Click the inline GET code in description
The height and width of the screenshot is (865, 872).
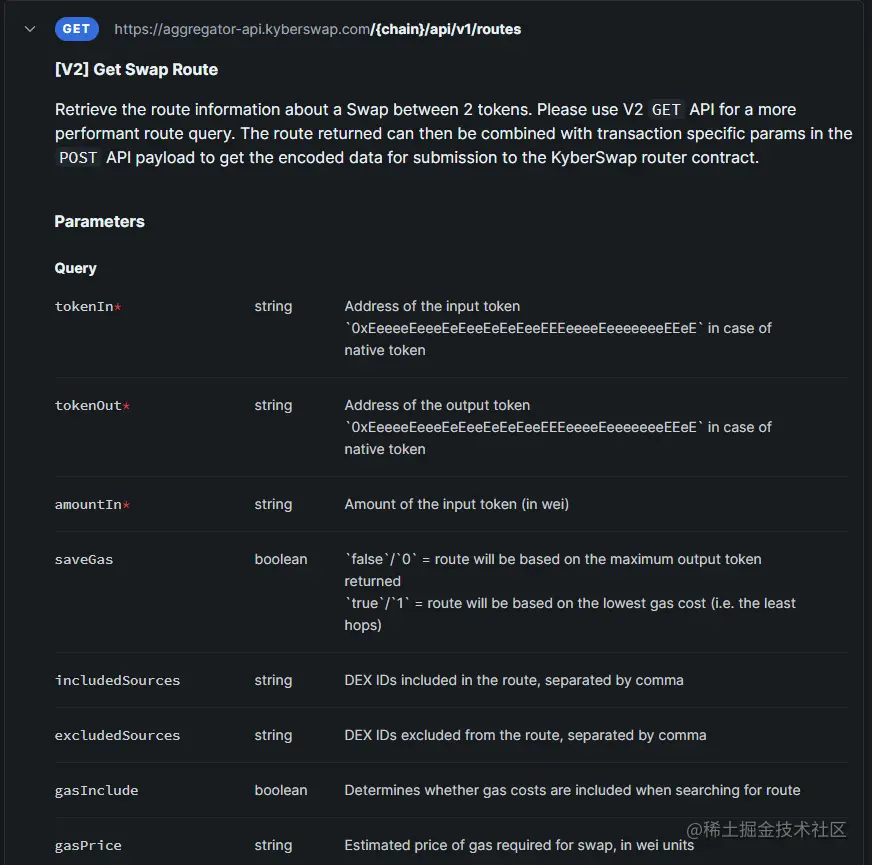[666, 109]
